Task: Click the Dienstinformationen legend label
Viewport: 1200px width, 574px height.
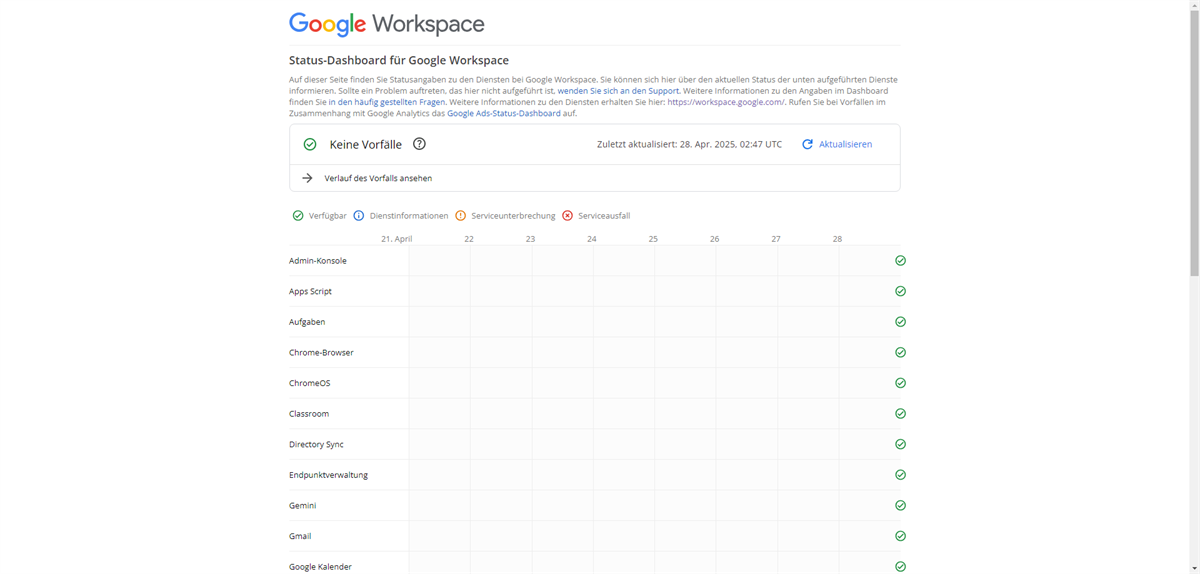Action: [409, 215]
